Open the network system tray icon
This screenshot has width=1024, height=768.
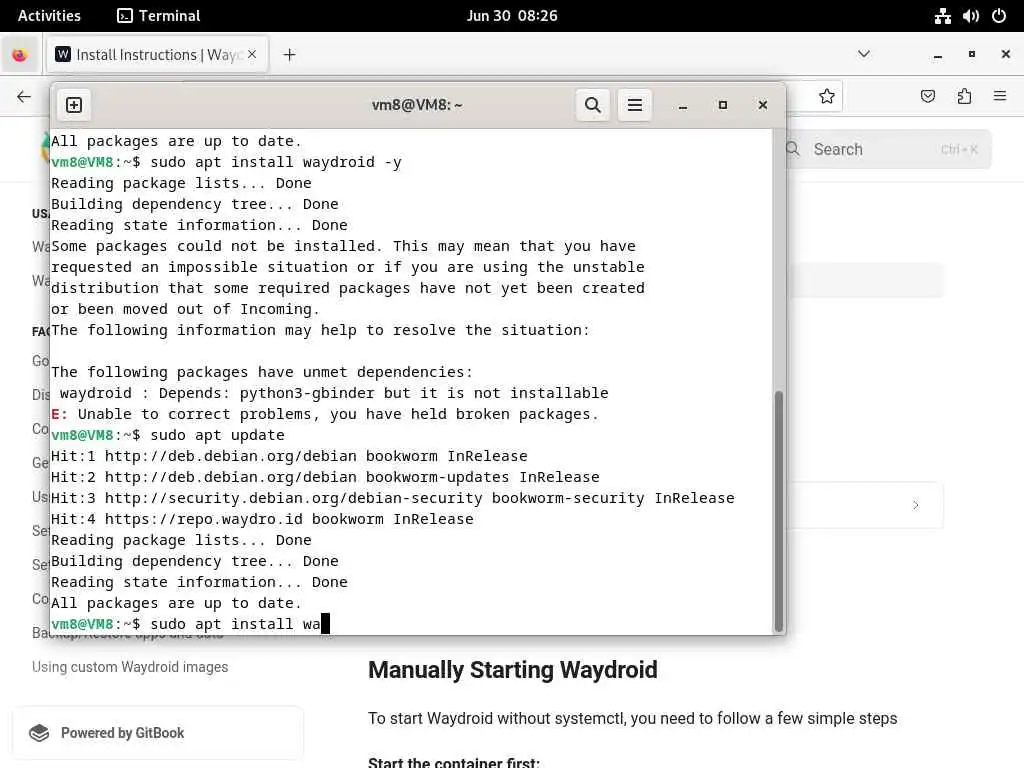942,16
